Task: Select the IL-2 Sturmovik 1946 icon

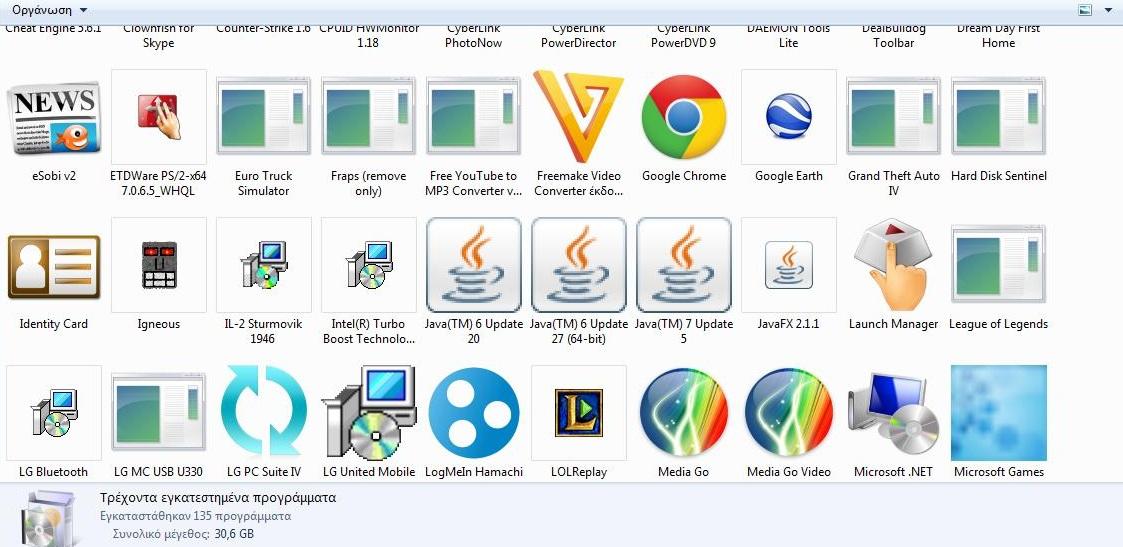Action: [264, 265]
